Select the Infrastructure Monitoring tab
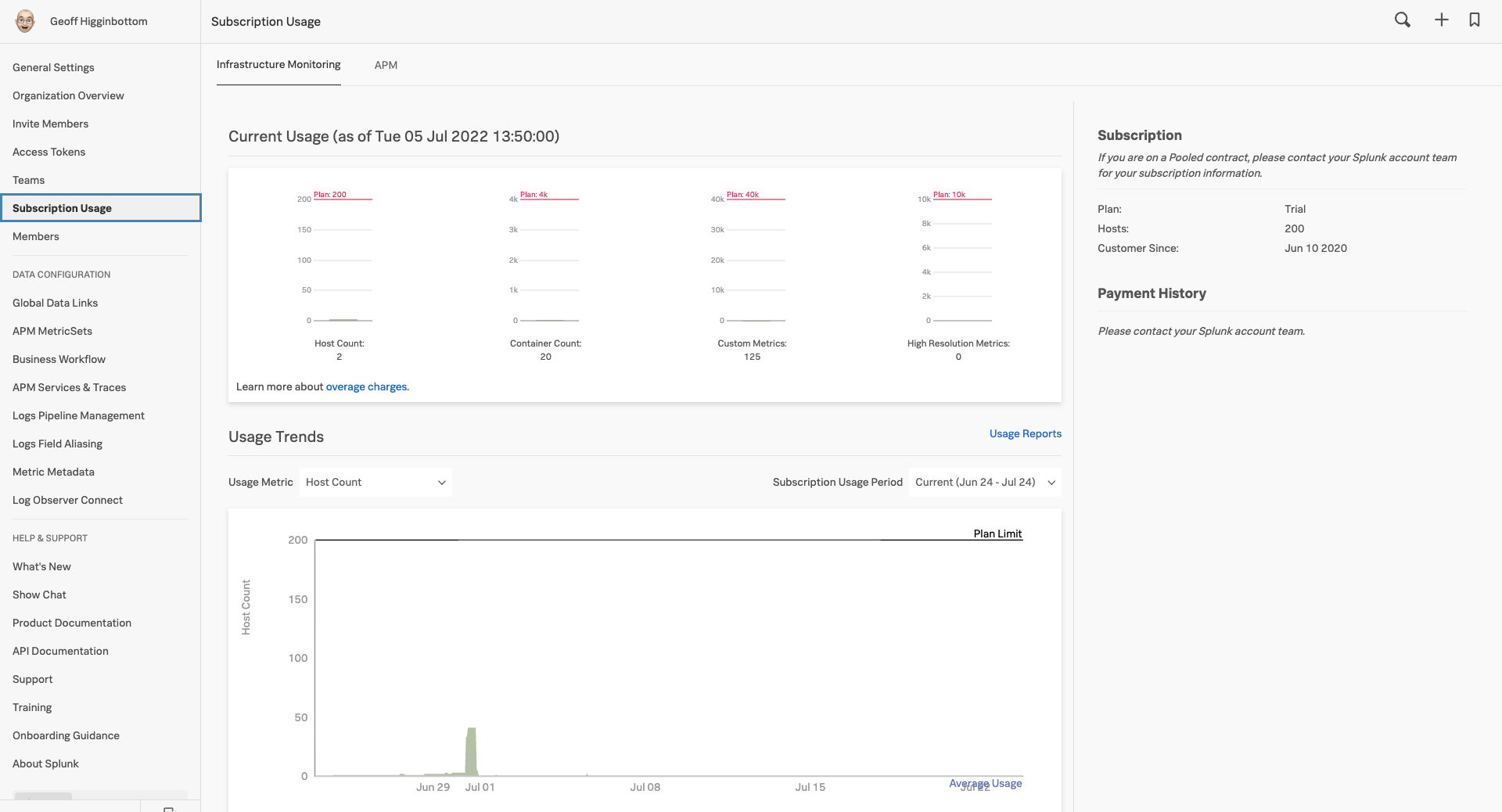Image resolution: width=1502 pixels, height=812 pixels. pos(278,65)
